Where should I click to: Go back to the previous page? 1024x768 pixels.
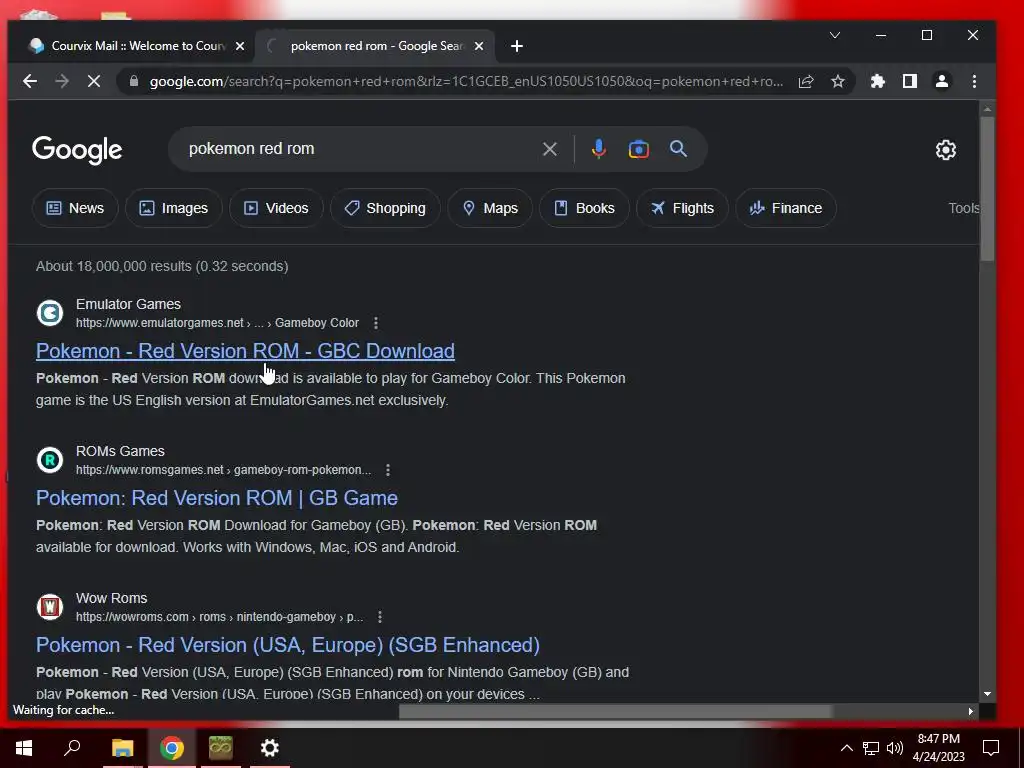coord(30,81)
